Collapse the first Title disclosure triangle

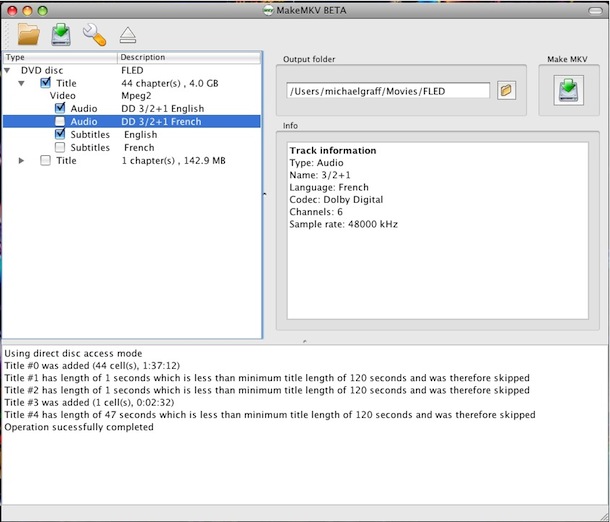coord(22,84)
